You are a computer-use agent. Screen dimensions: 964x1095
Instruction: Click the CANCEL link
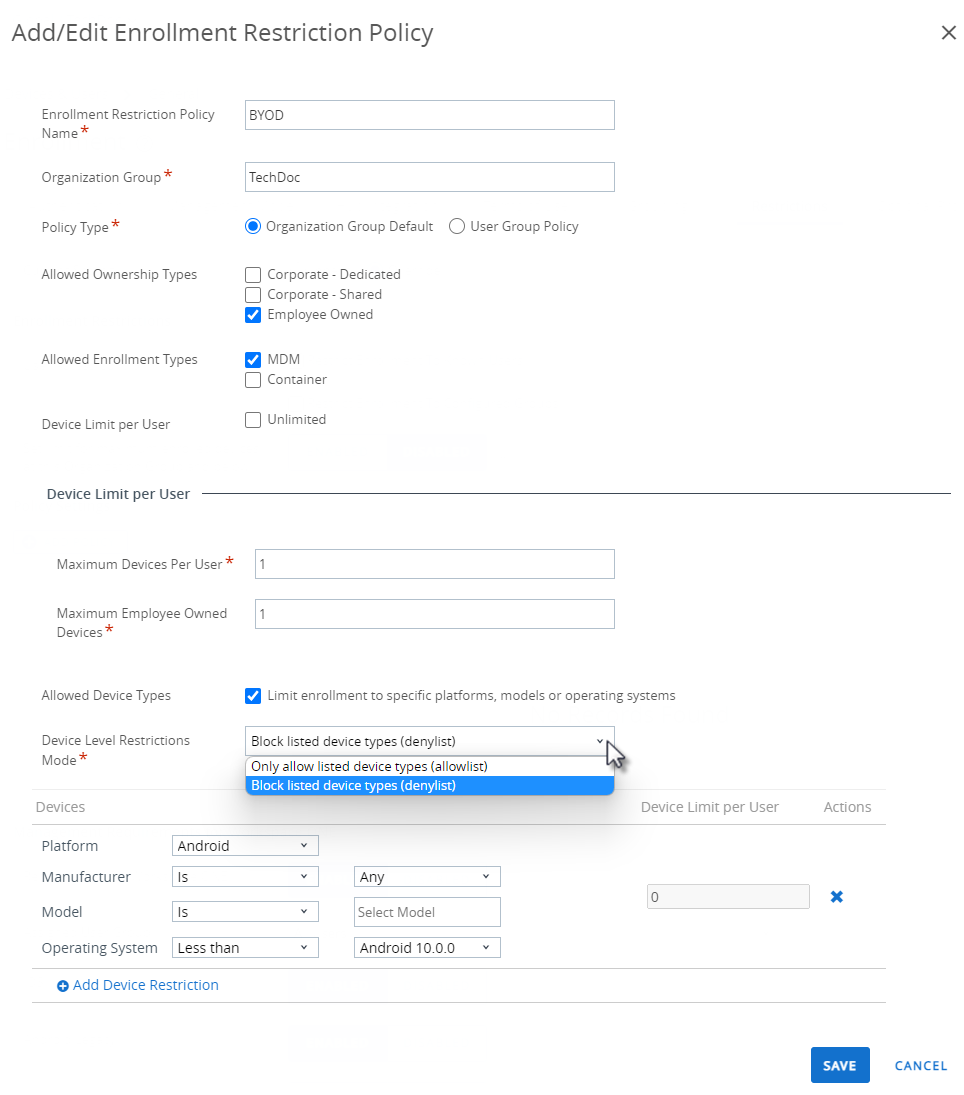pyautogui.click(x=921, y=1066)
